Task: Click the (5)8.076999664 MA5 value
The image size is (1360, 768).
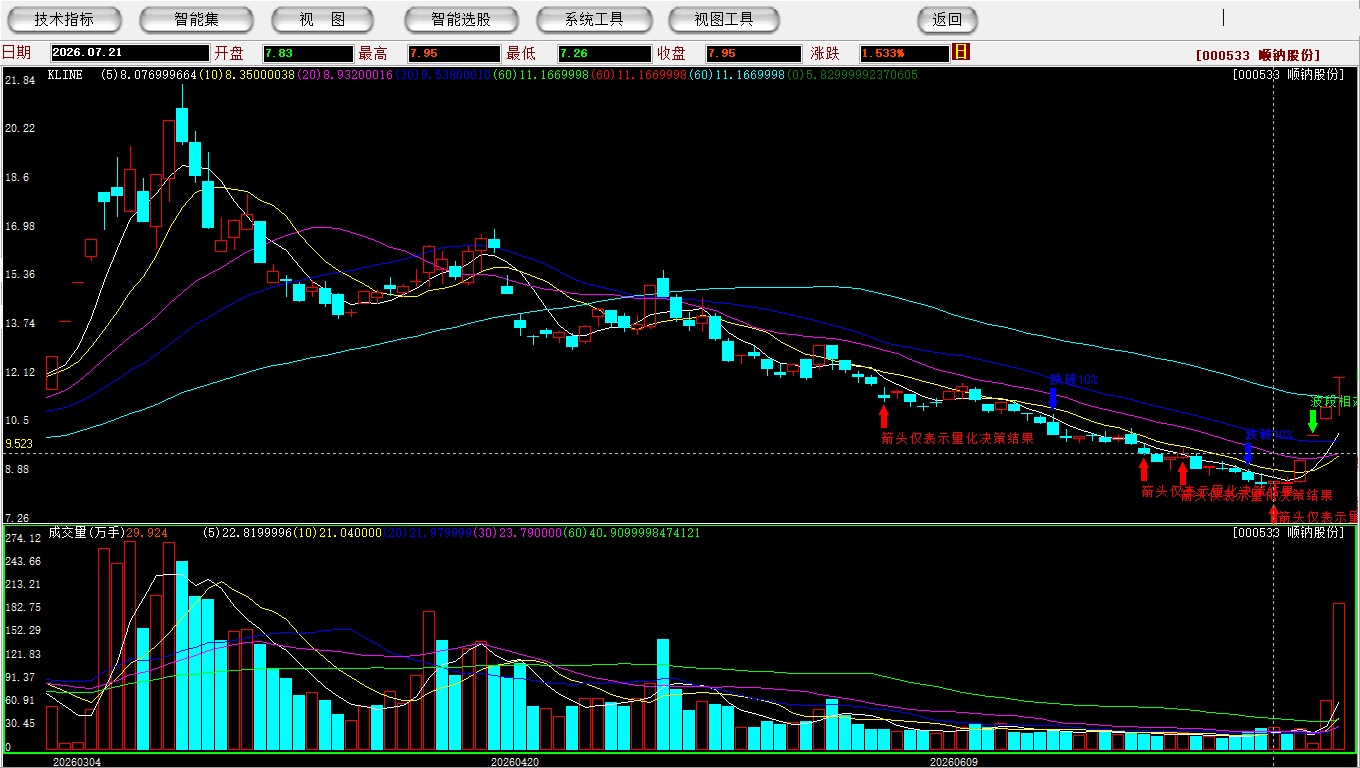Action: pos(148,75)
